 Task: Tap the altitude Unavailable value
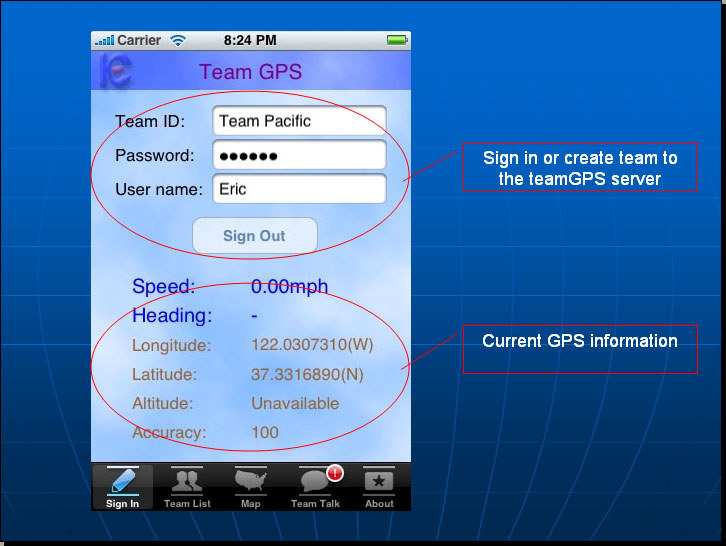(x=295, y=403)
